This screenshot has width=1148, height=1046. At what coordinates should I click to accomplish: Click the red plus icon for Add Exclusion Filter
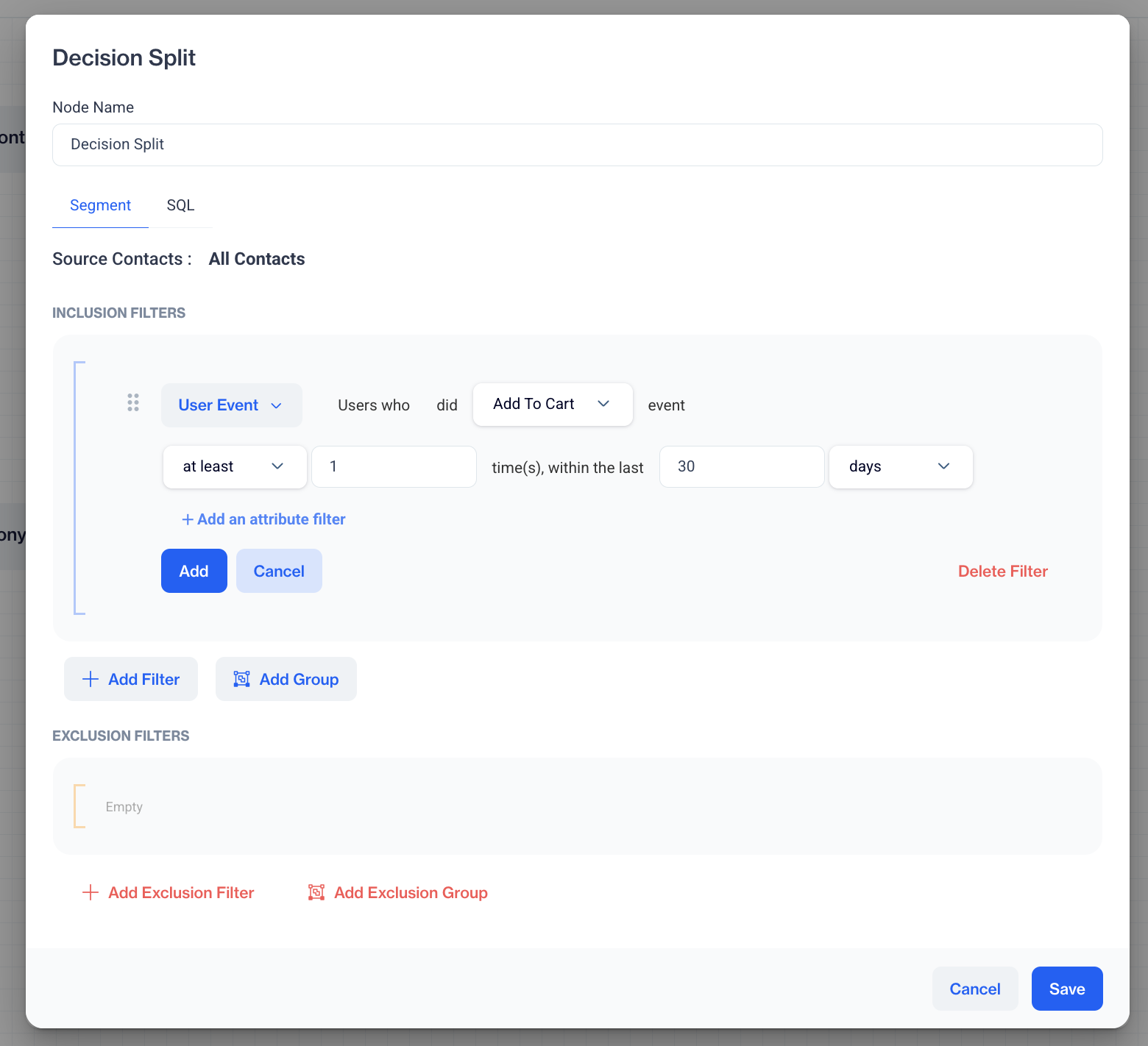tap(91, 892)
